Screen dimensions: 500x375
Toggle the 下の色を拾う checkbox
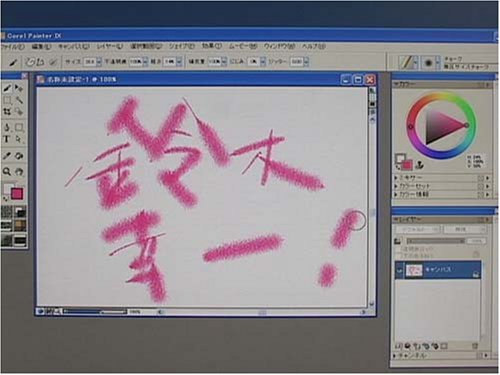tap(398, 256)
